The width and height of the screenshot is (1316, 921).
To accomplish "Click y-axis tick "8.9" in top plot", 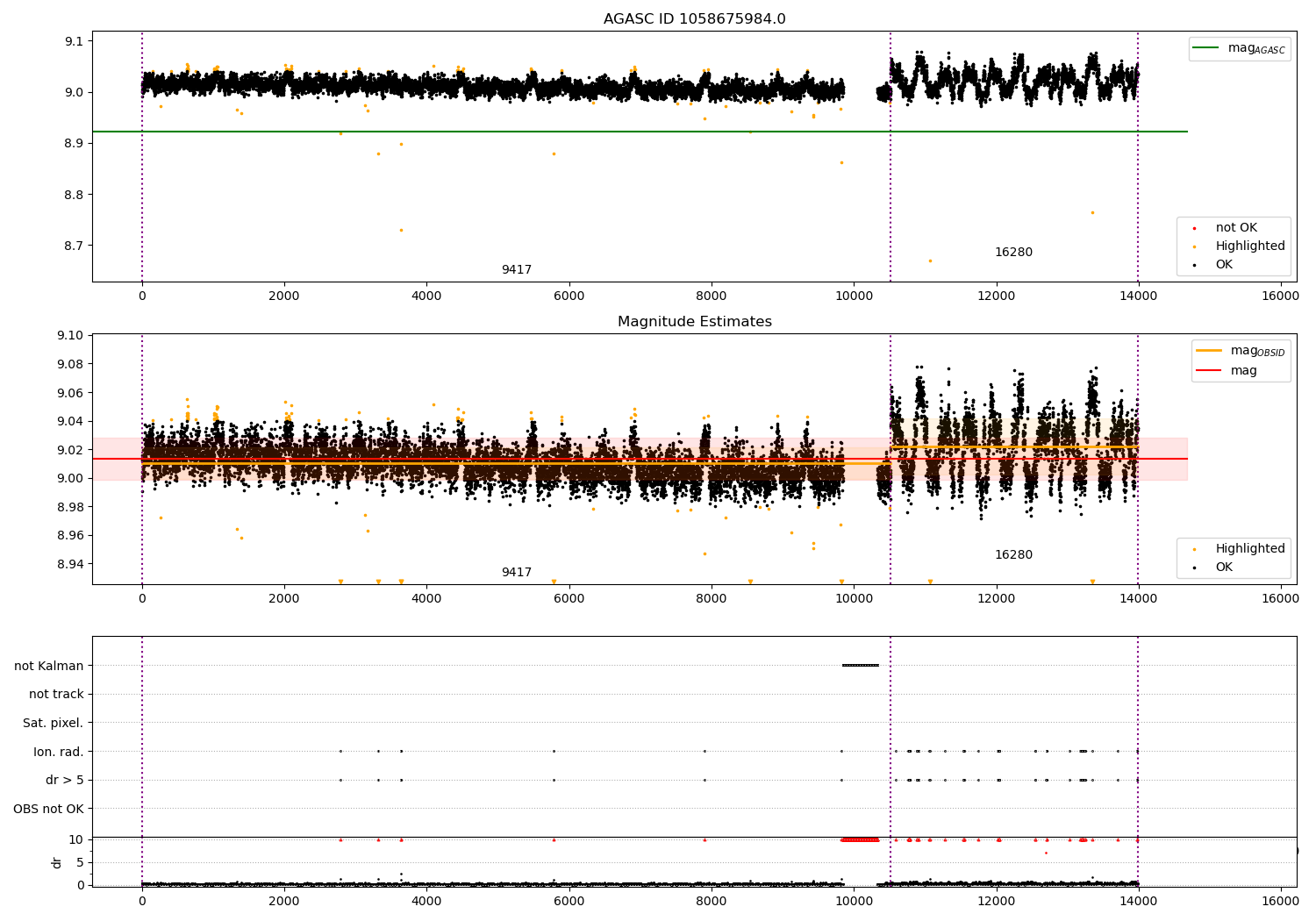I will coord(74,144).
